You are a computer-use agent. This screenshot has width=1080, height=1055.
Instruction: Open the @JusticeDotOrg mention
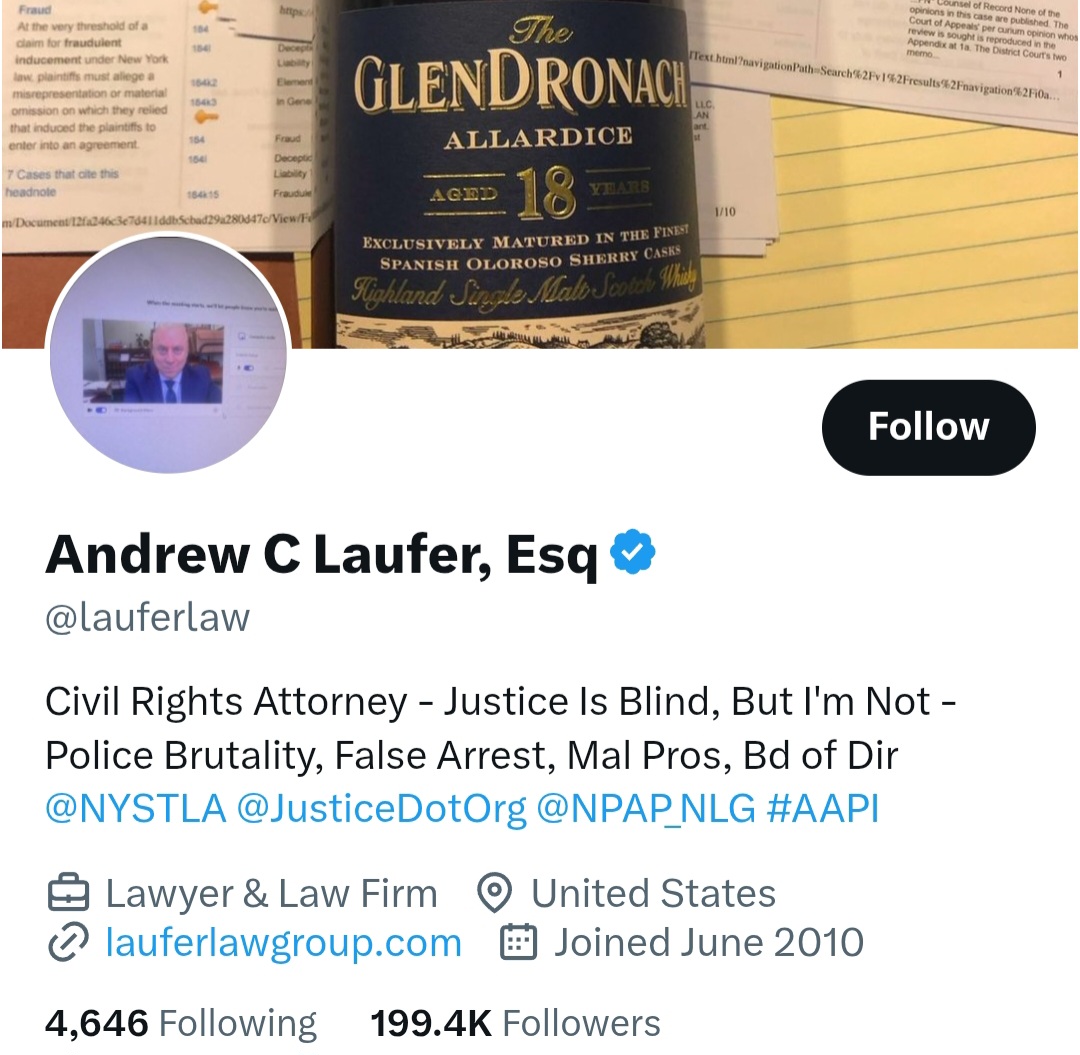382,808
